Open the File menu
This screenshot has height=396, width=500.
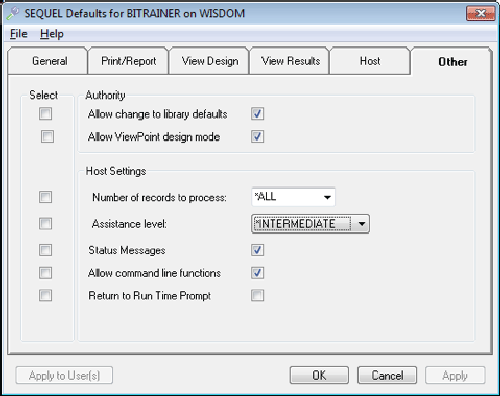19,34
